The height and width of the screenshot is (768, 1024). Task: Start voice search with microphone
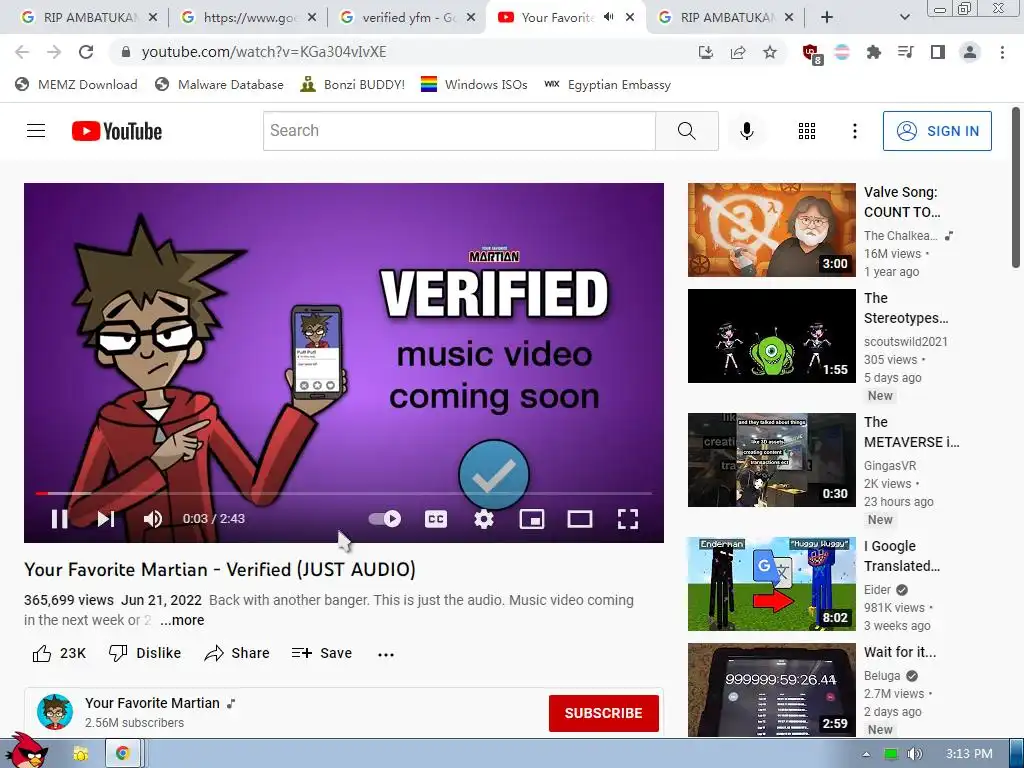746,131
